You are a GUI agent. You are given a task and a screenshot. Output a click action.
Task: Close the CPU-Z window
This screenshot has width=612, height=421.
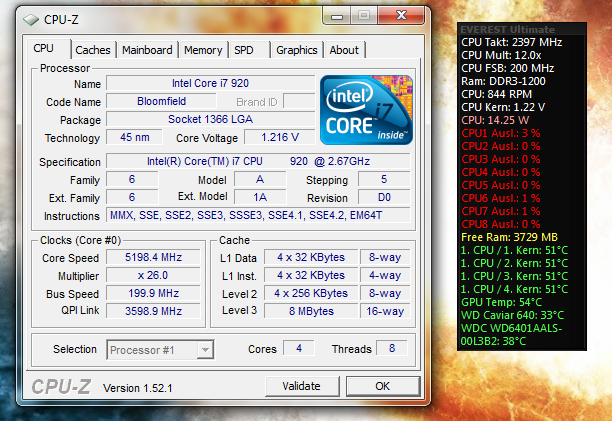click(401, 16)
